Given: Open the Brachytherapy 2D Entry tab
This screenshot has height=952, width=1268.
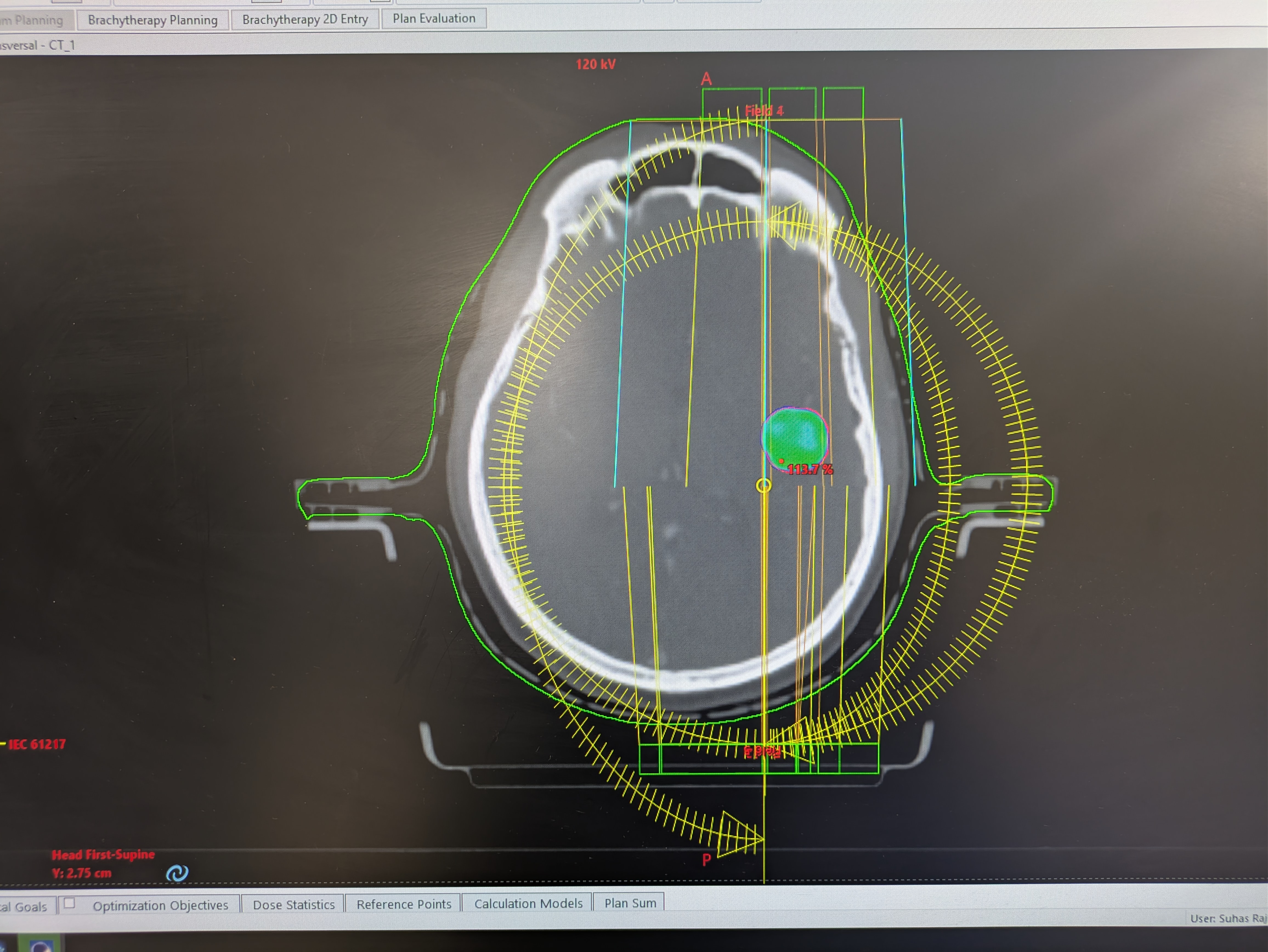Looking at the screenshot, I should tap(305, 19).
